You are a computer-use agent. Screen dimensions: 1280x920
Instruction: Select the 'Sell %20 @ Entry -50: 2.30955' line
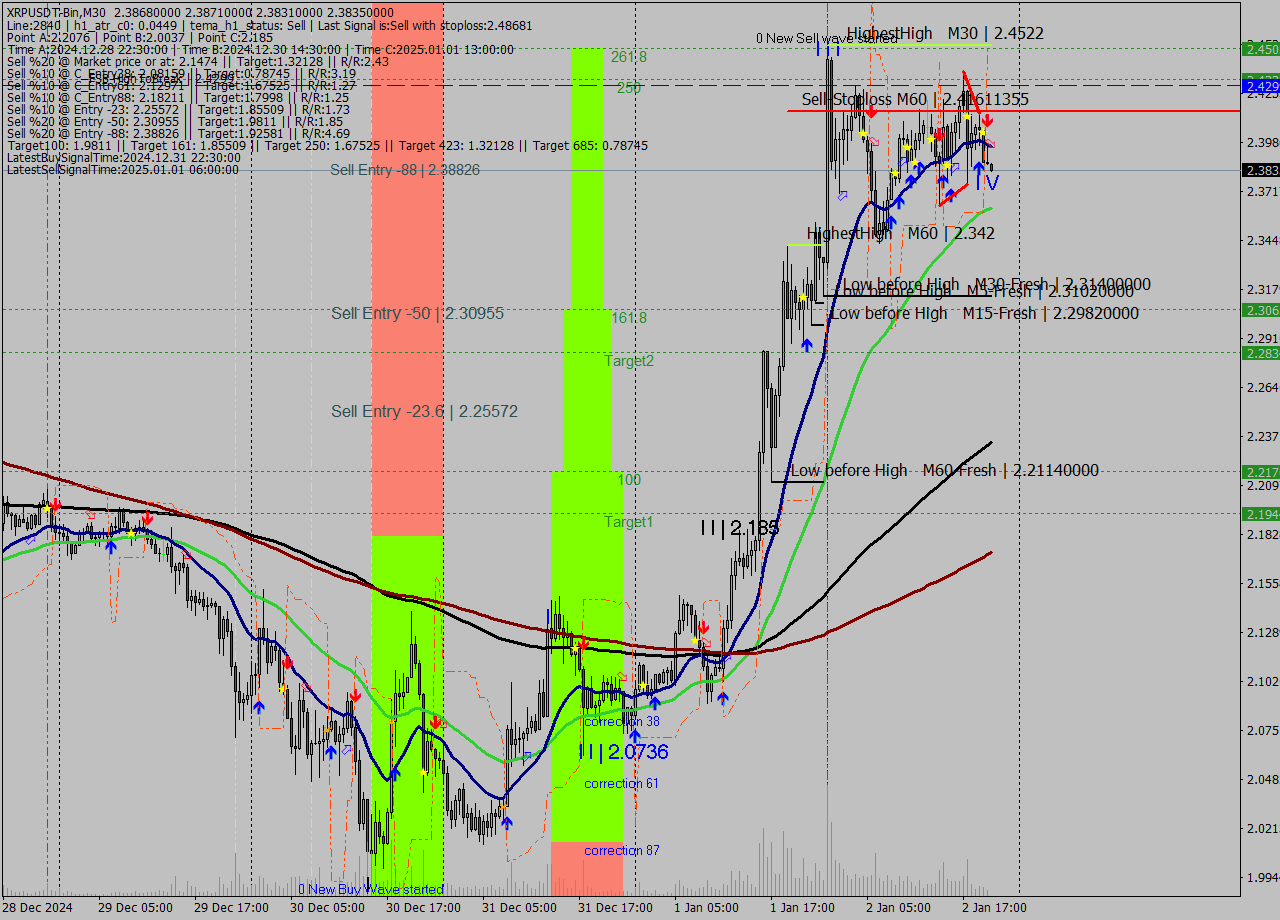tap(174, 121)
